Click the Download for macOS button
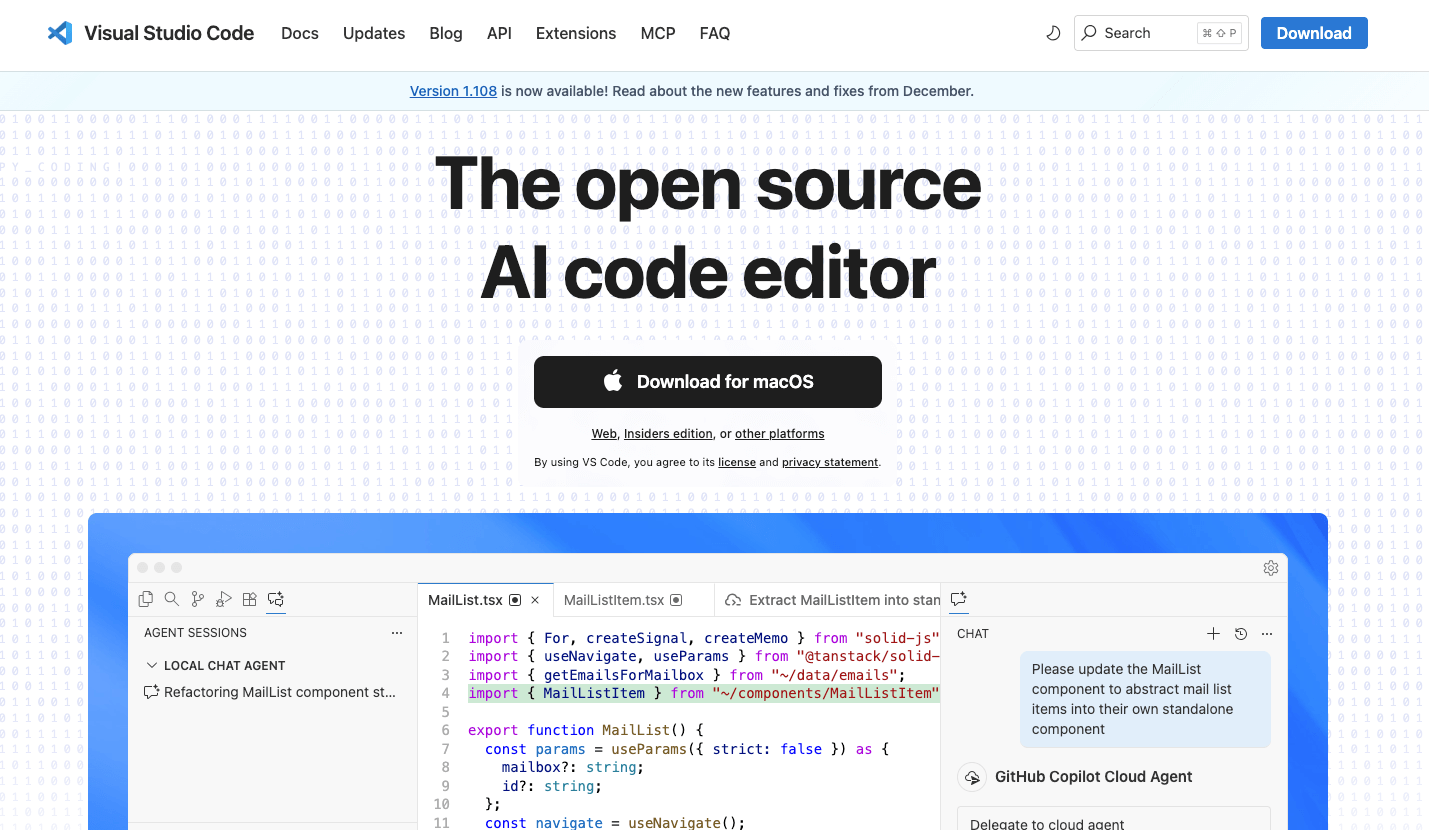Viewport: 1429px width, 830px height. (707, 382)
